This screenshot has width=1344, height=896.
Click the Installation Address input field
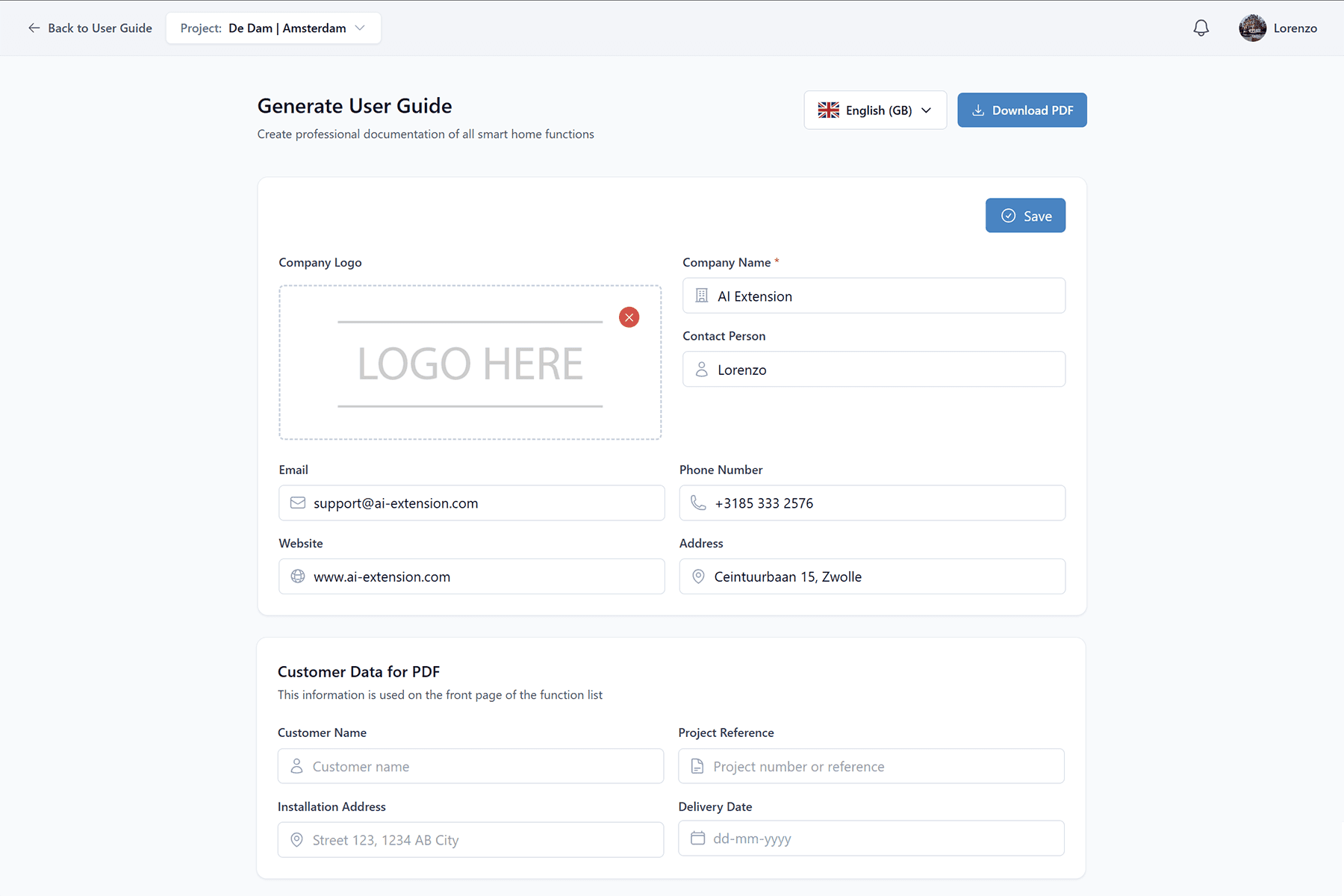point(470,839)
